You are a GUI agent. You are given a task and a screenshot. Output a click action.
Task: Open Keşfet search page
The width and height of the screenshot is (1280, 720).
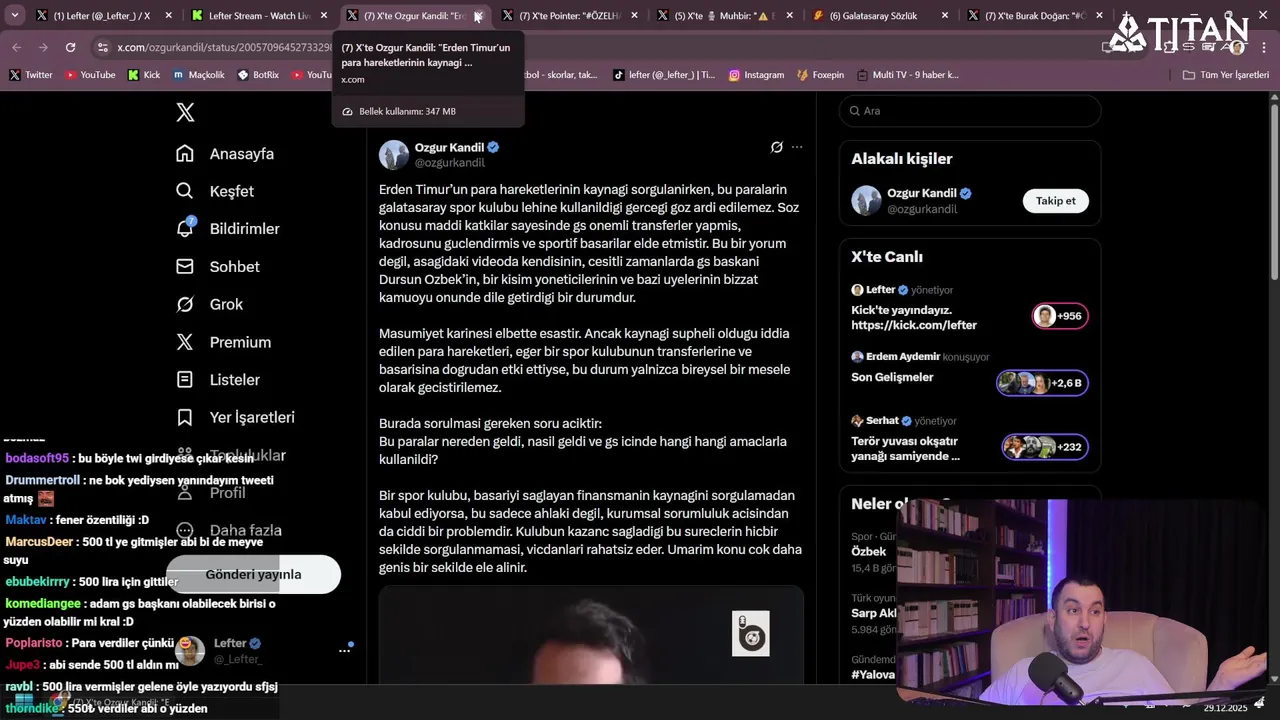point(215,191)
